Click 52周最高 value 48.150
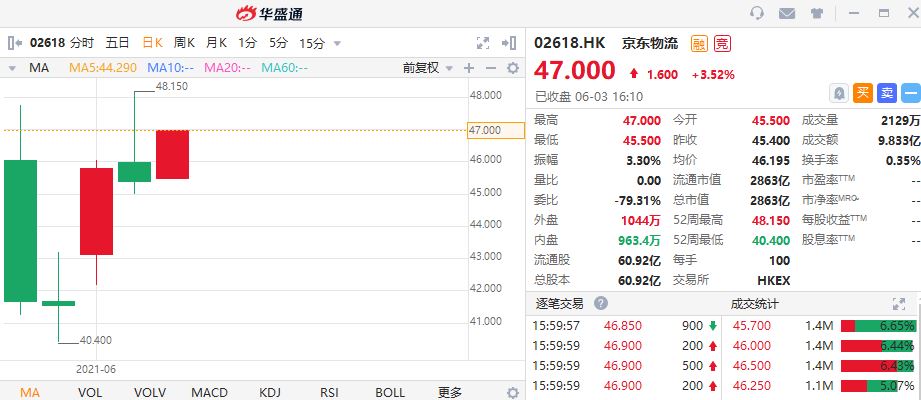Screen dimensions: 921x400 click(771, 220)
